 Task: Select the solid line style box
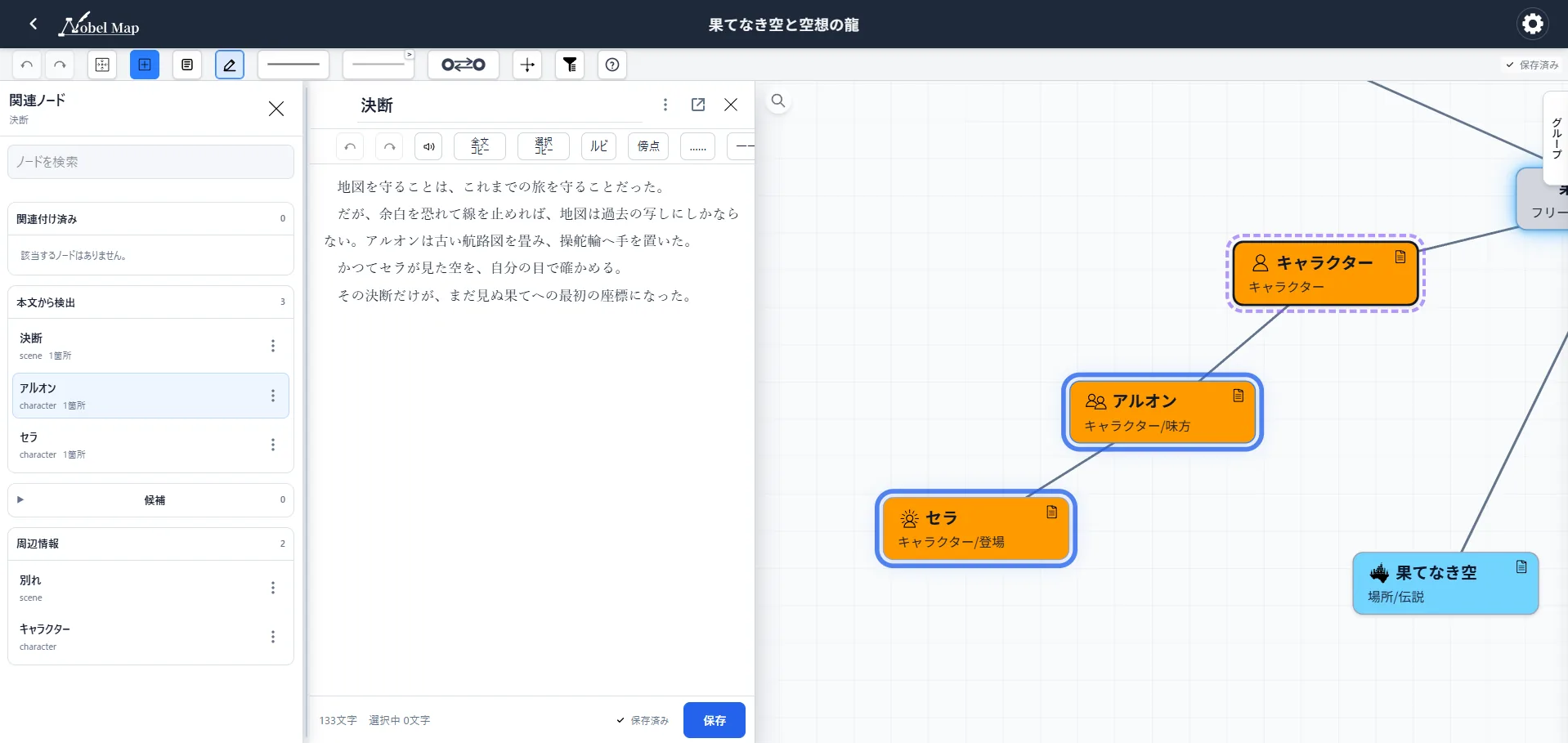click(x=293, y=65)
